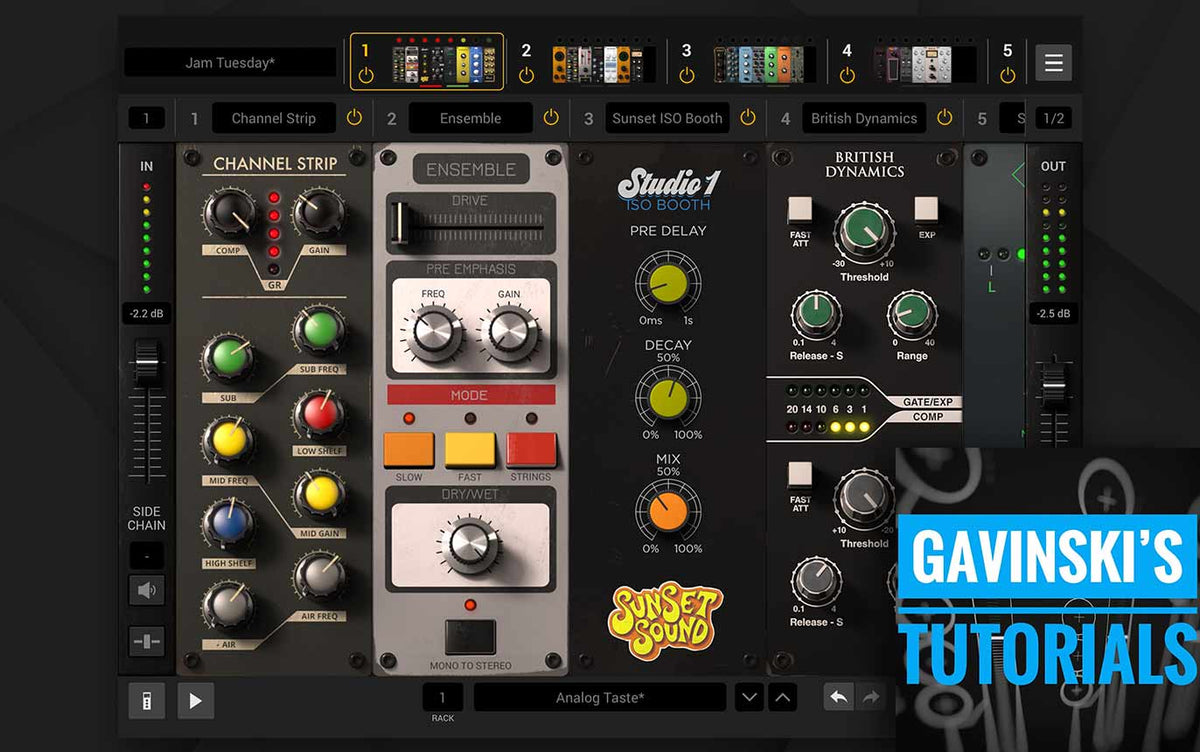Click the output -2.5 dB value
This screenshot has width=1200, height=752.
click(x=1054, y=313)
